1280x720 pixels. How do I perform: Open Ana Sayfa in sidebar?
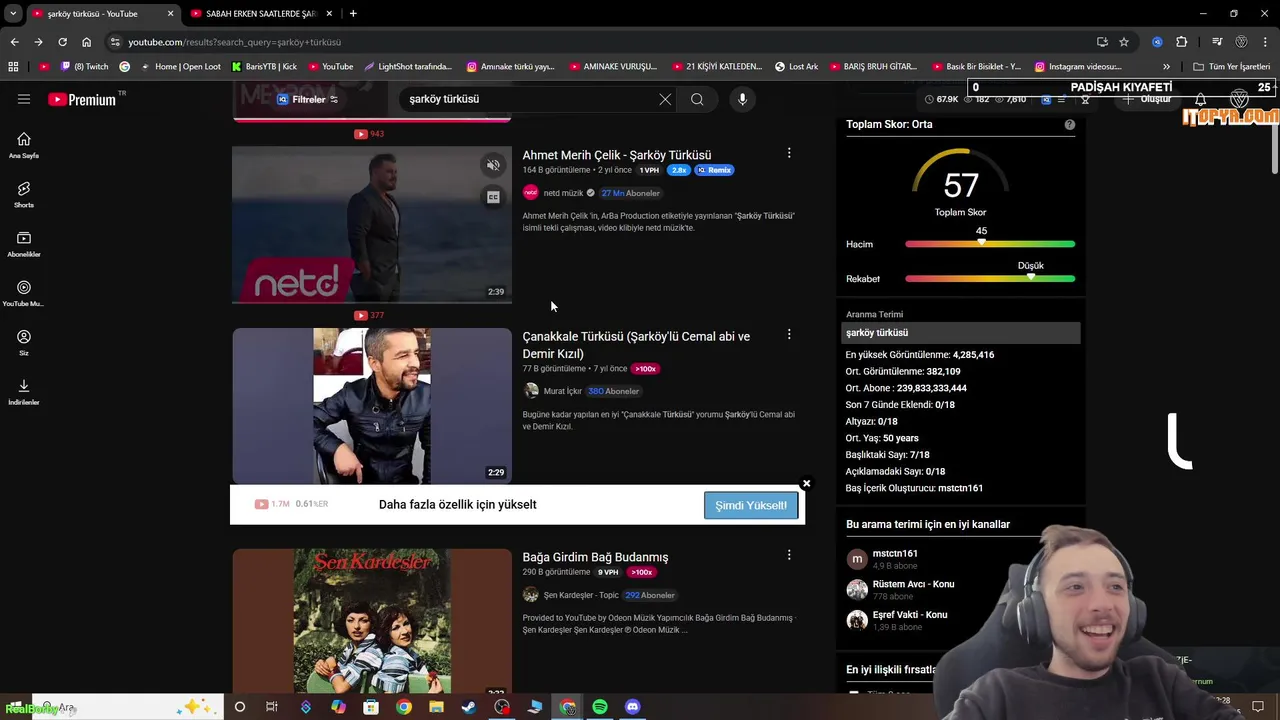point(24,145)
